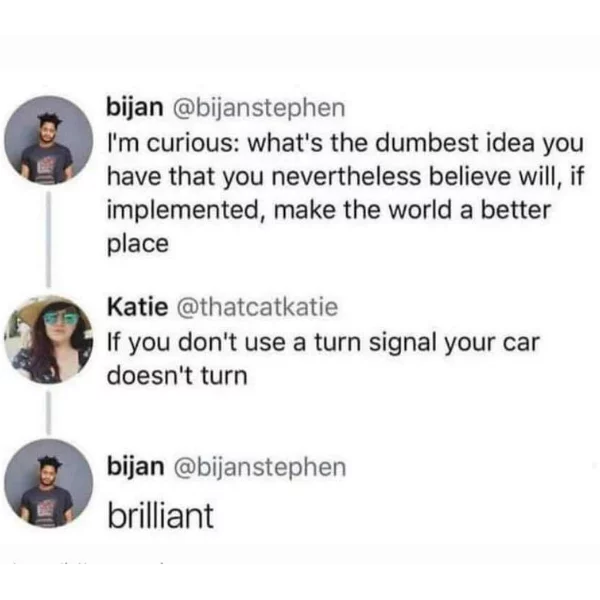Open Katie's profile picture with sunglasses

49,340
